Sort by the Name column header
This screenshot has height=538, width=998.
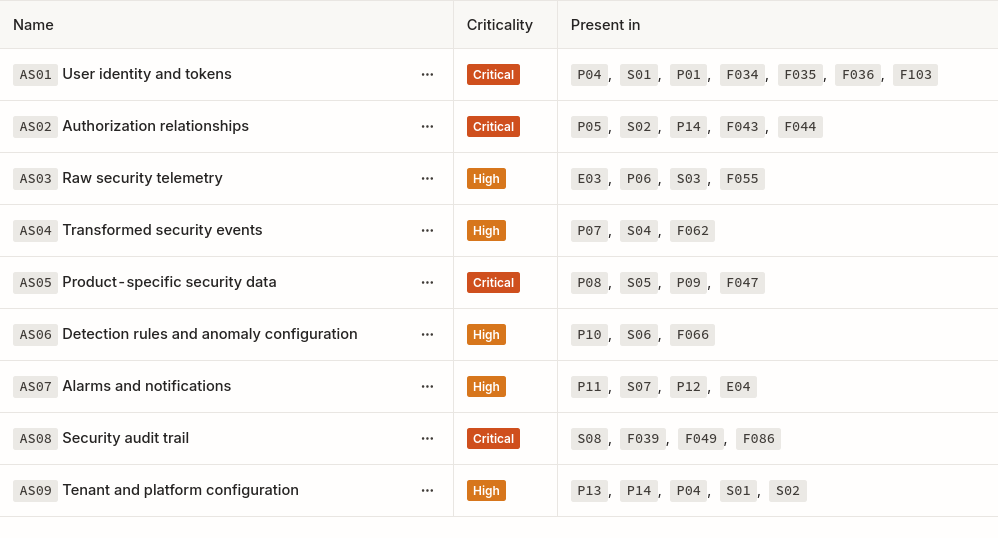33,25
